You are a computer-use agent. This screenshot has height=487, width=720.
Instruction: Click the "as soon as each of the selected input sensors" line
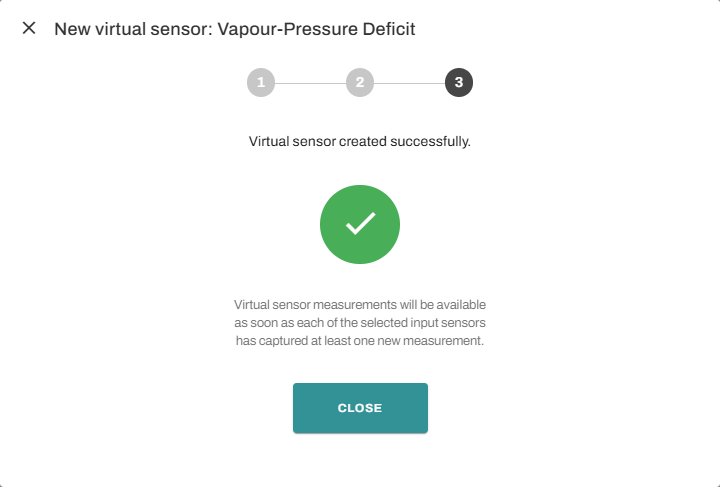click(360, 322)
